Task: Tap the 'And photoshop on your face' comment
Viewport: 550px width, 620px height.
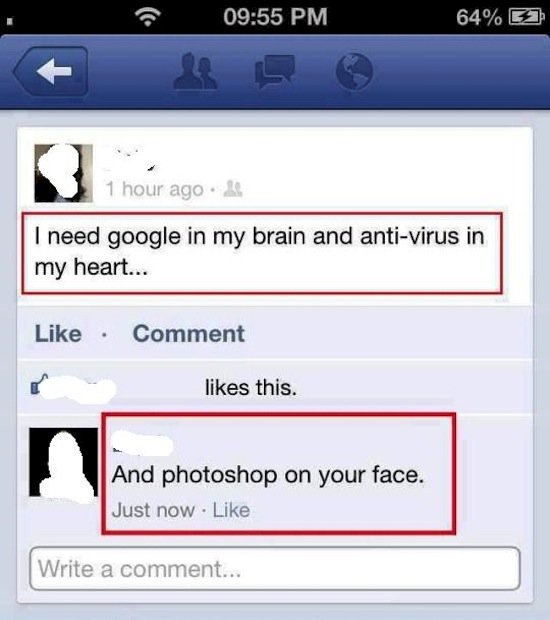Action: pos(268,474)
